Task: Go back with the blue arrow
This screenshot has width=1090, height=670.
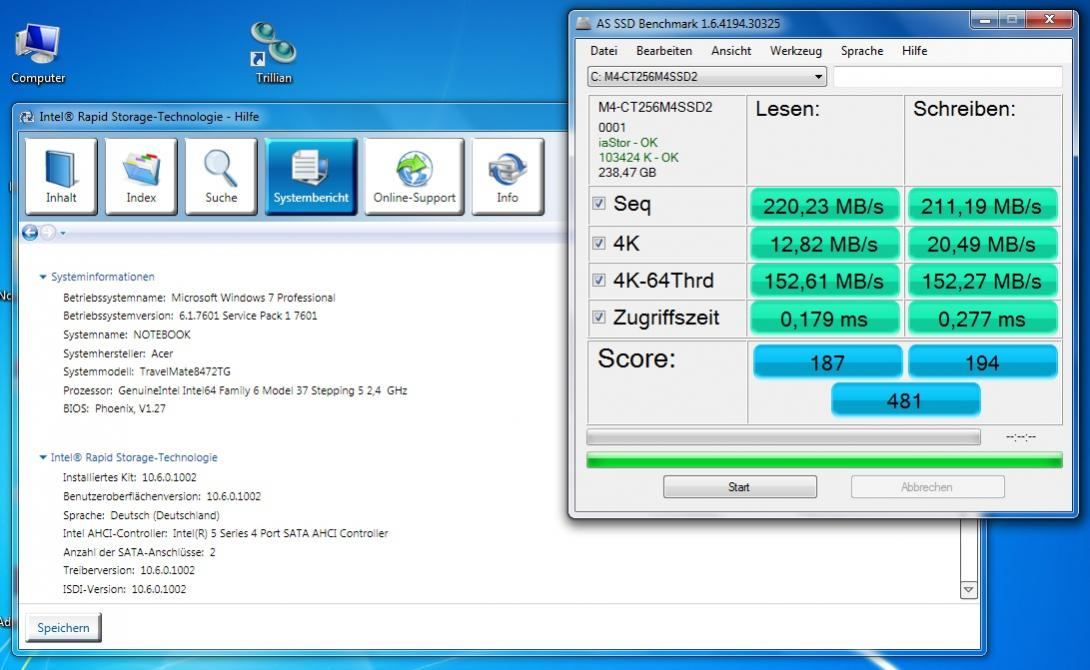Action: [x=30, y=232]
